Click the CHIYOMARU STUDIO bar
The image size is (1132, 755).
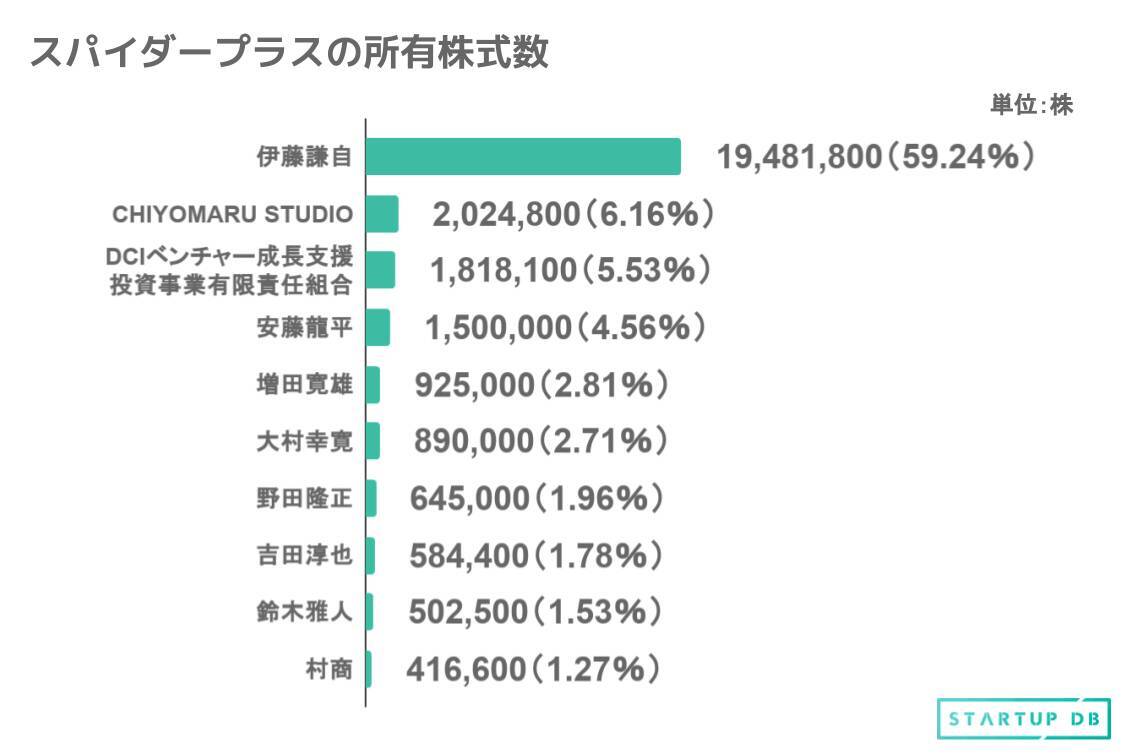click(382, 214)
